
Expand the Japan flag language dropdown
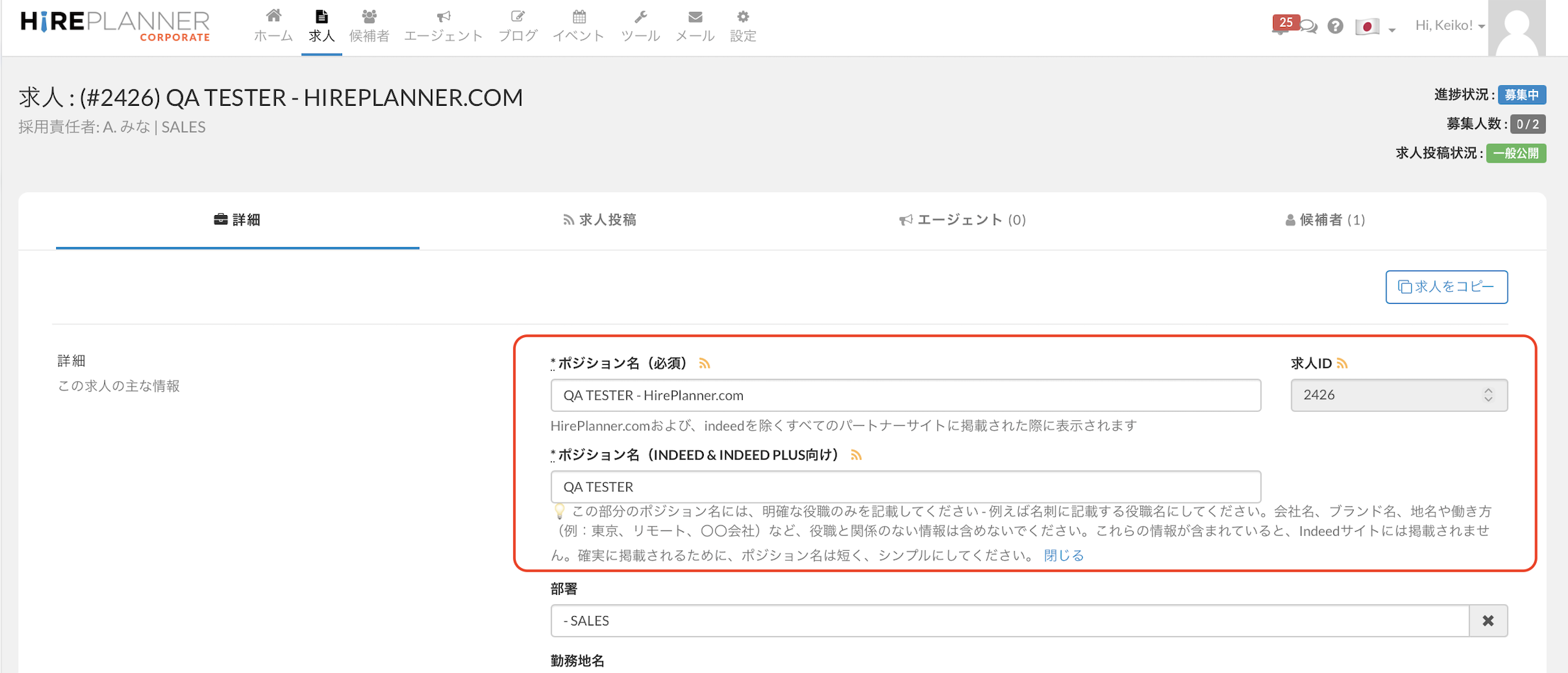coord(1375,27)
